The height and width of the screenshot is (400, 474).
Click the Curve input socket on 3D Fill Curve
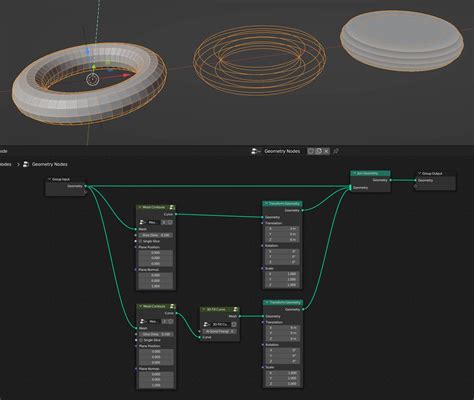[x=200, y=337]
